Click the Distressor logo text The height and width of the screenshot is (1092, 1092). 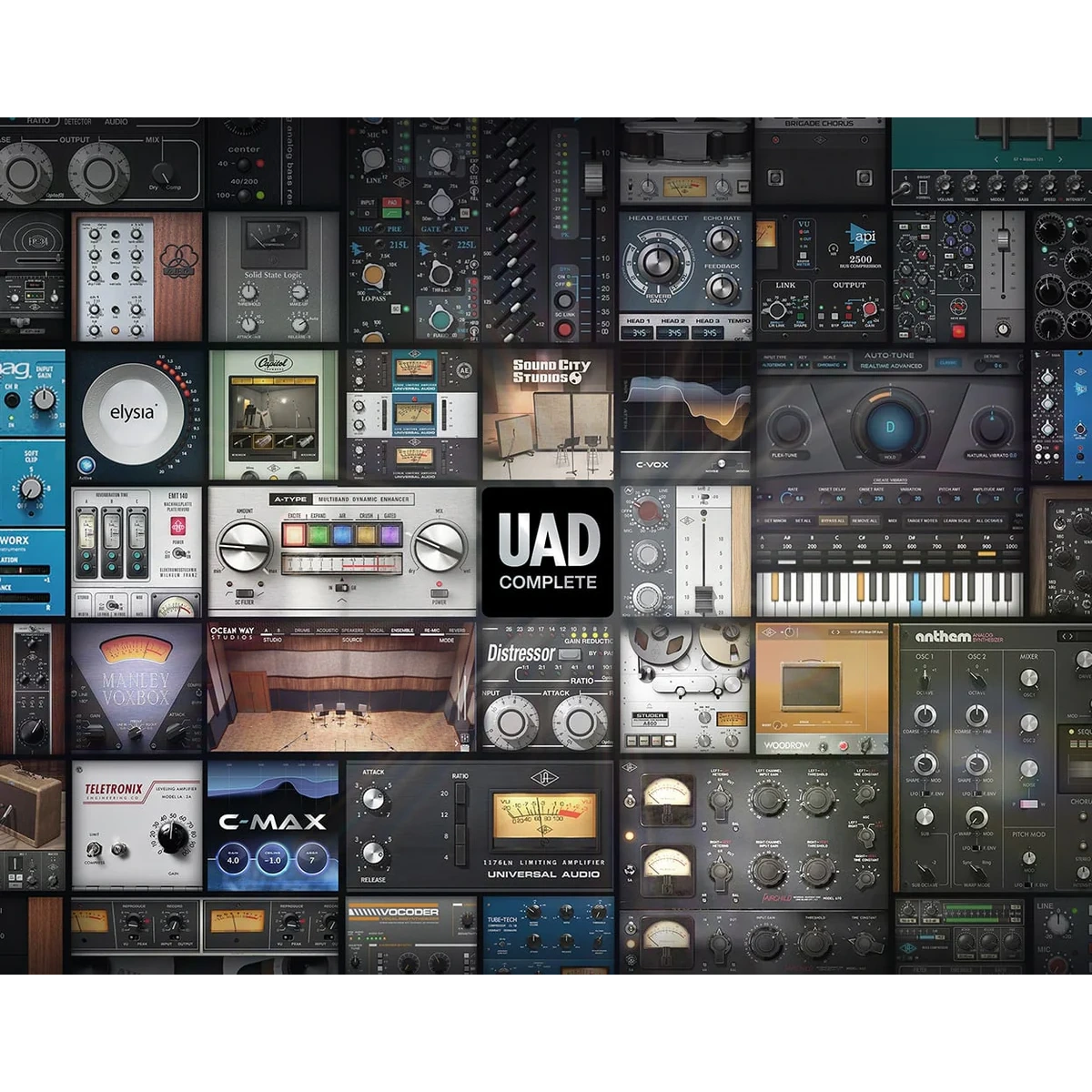coord(521,653)
